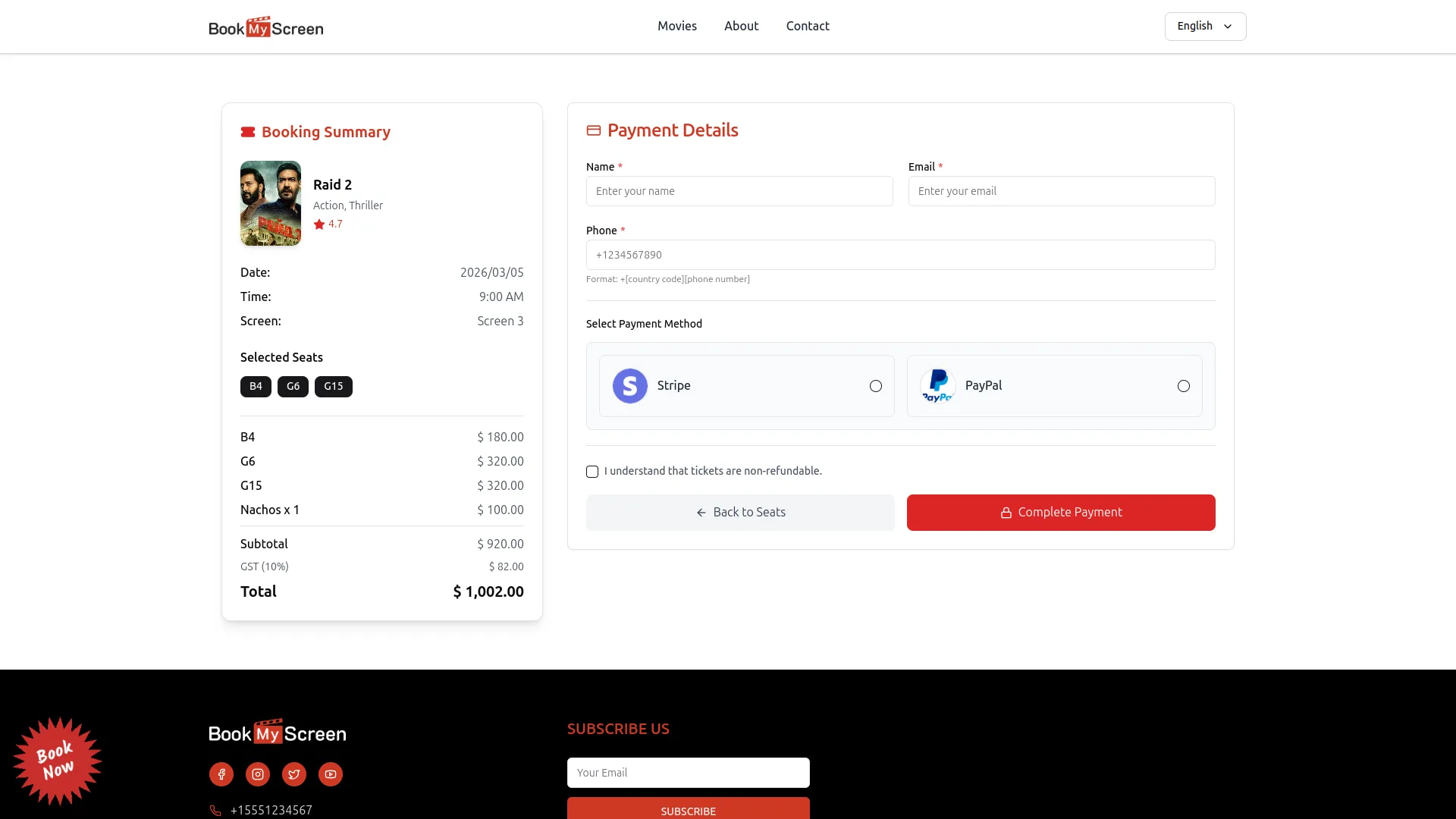Screen dimensions: 1456x819
Task: Open the Instagram social icon
Action: click(x=257, y=774)
